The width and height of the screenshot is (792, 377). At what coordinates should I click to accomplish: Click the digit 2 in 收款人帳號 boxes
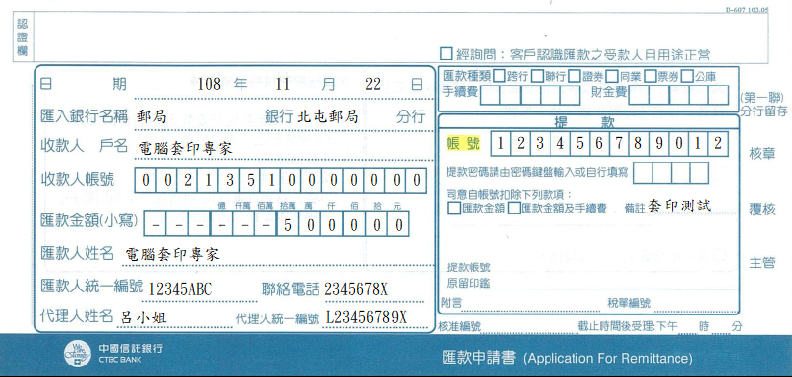187,180
